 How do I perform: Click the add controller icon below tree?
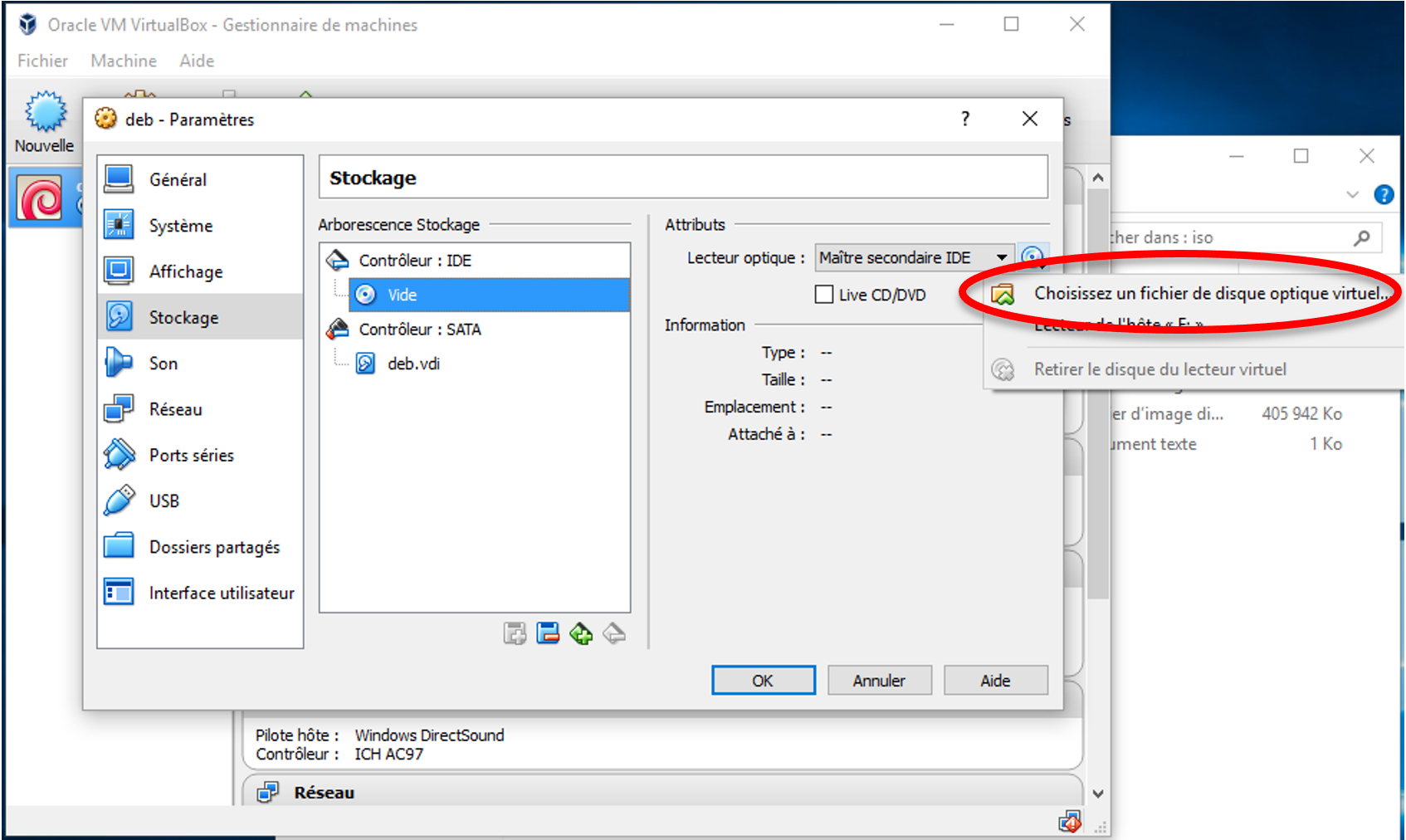(x=515, y=634)
